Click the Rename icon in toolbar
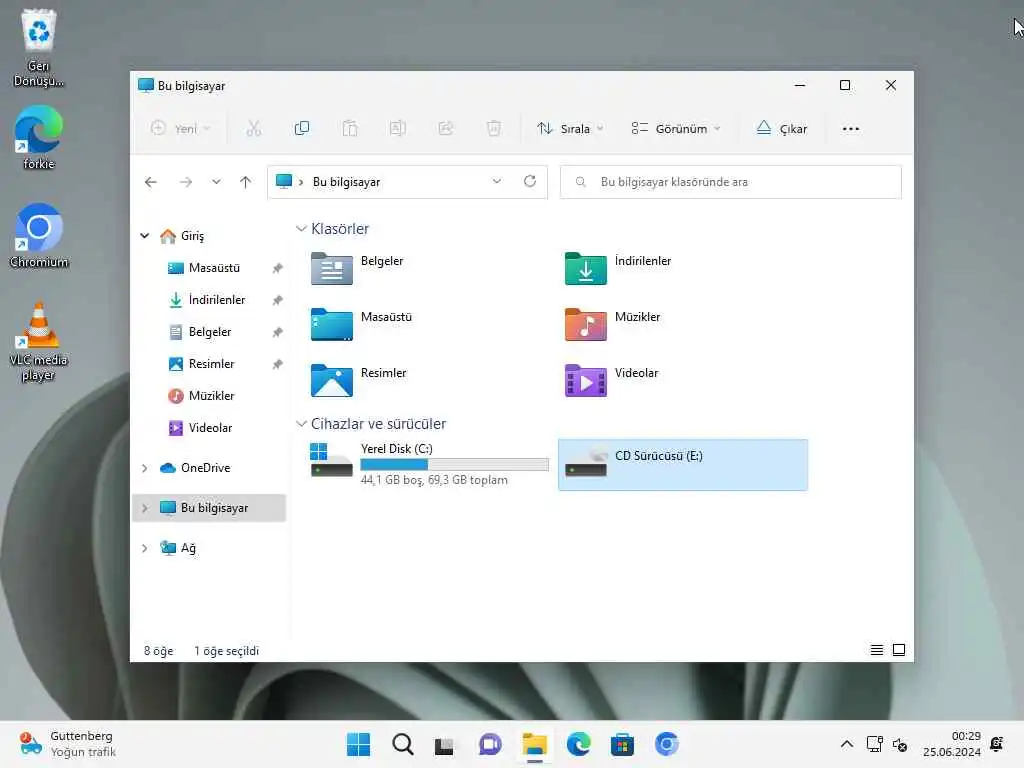This screenshot has height=768, width=1024. coord(398,129)
